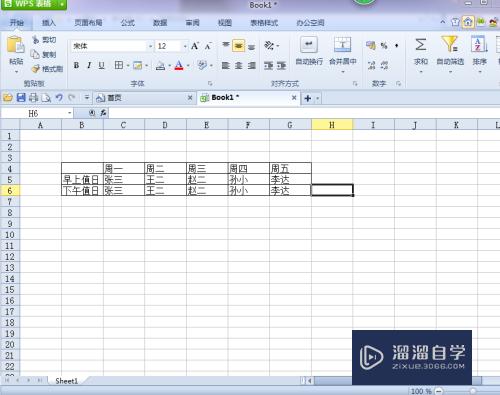
Task: Open the Sort (排序) dropdown arrow
Action: (480, 72)
